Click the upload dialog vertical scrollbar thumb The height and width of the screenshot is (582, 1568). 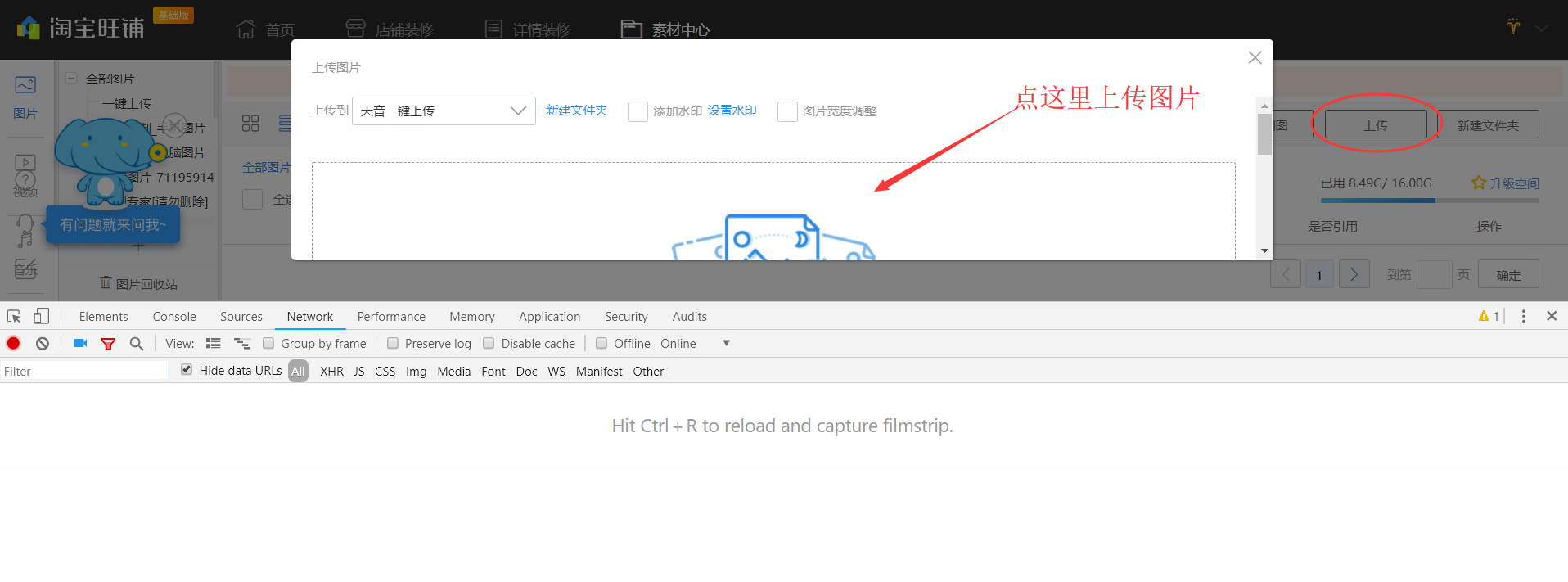1264,134
